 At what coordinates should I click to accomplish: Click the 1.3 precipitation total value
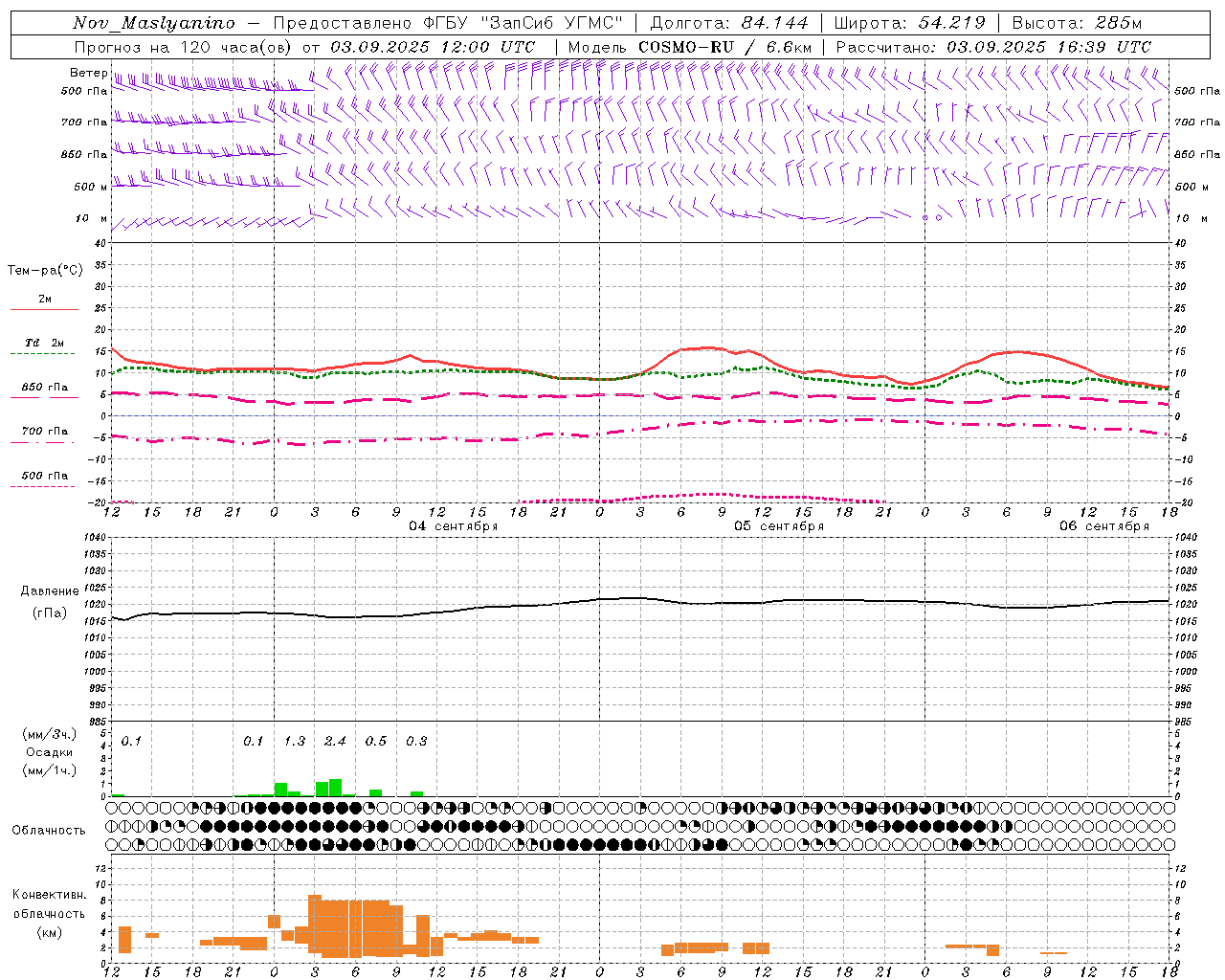[x=294, y=742]
